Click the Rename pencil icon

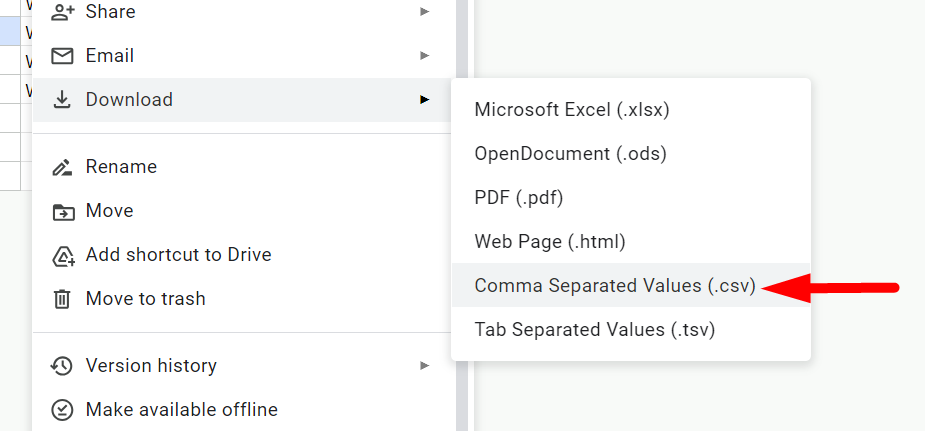tap(62, 167)
